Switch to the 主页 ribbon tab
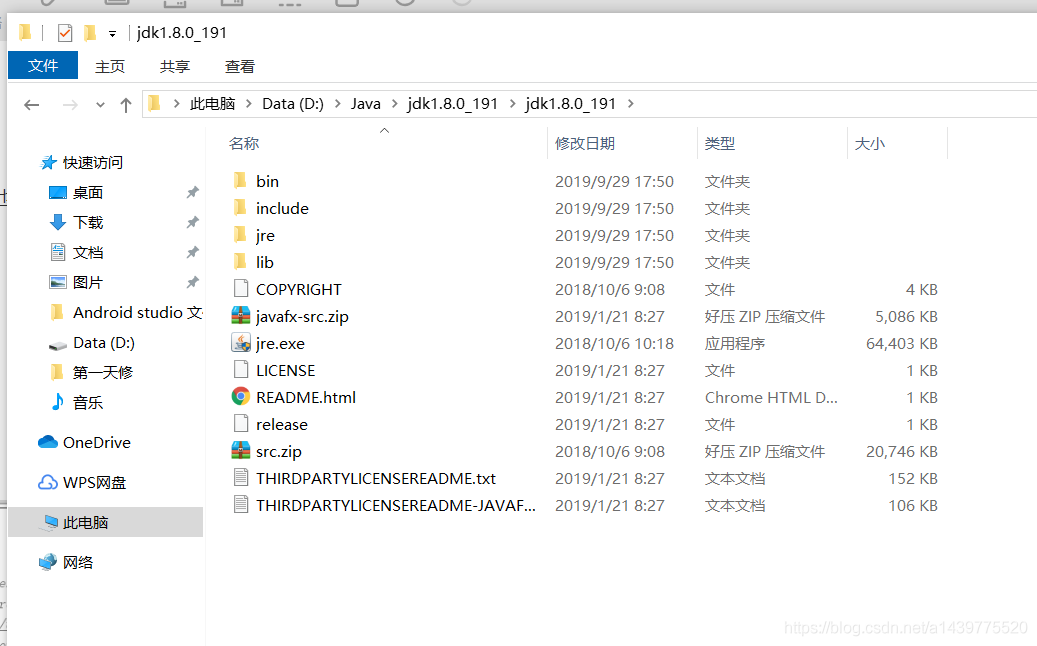 tap(110, 67)
